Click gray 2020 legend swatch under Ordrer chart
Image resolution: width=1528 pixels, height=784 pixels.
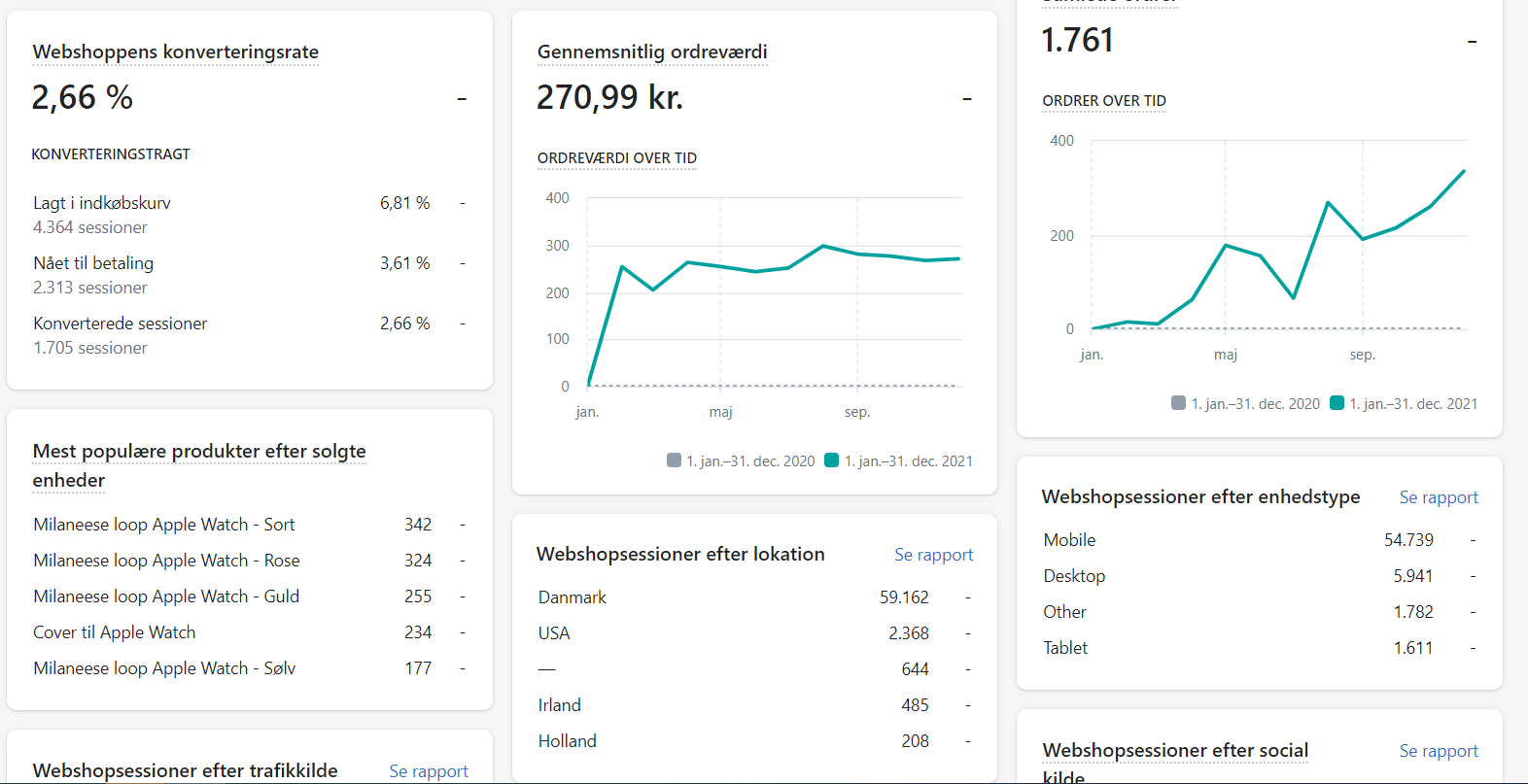[1178, 403]
